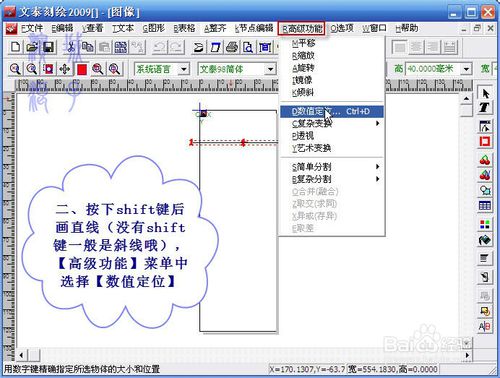Image resolution: width=500 pixels, height=378 pixels.
Task: Click the cutting output plotter icon
Action: 198,47
